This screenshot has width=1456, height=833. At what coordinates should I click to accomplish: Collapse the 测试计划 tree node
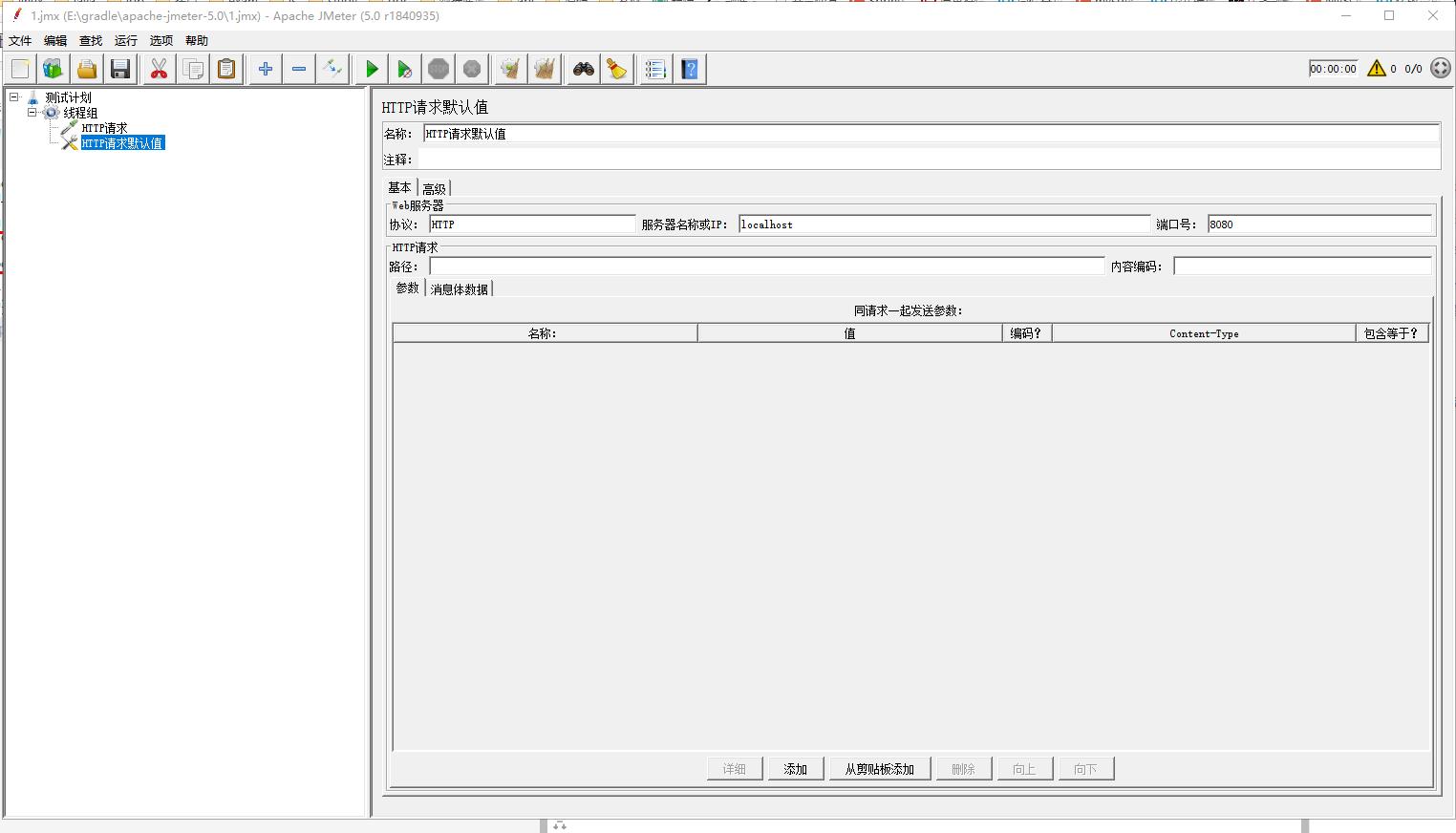(x=14, y=97)
